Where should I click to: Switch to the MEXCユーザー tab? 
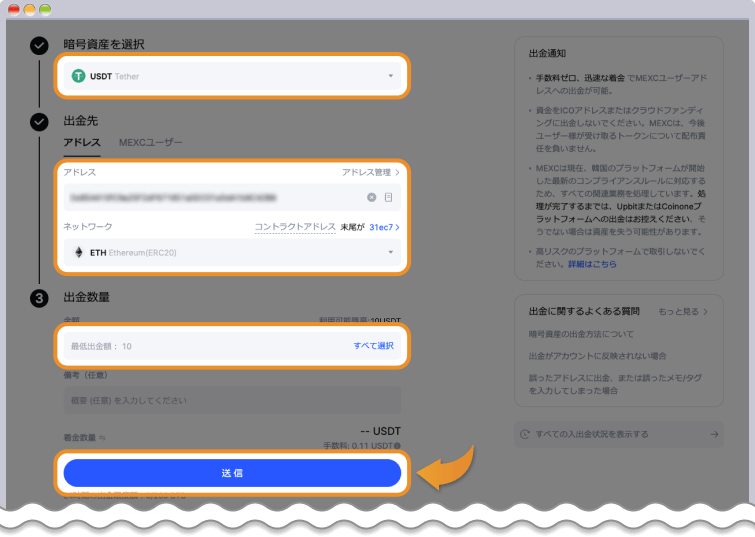point(151,143)
